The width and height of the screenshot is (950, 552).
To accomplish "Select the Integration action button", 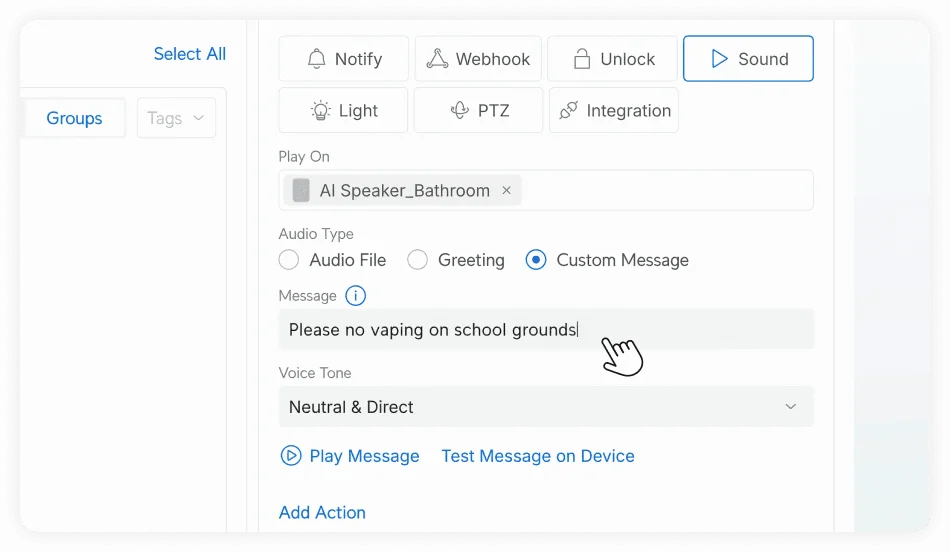I will [x=614, y=110].
